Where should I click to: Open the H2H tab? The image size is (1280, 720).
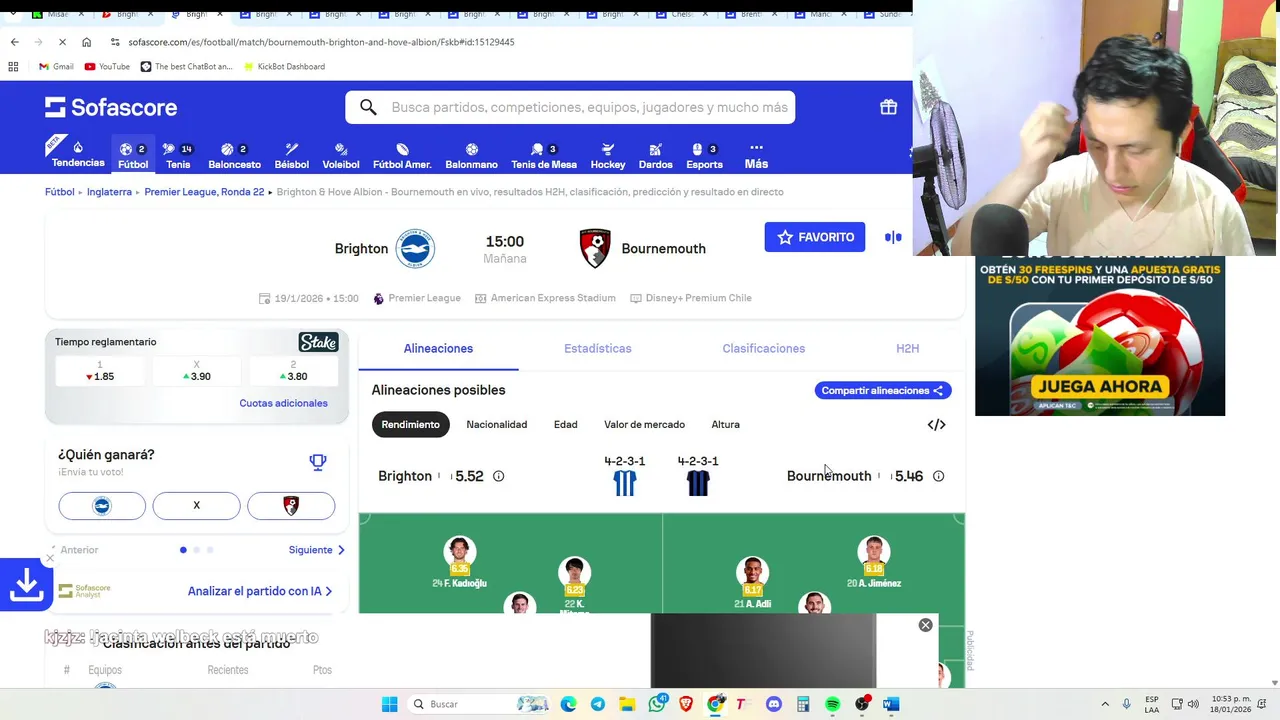click(907, 348)
